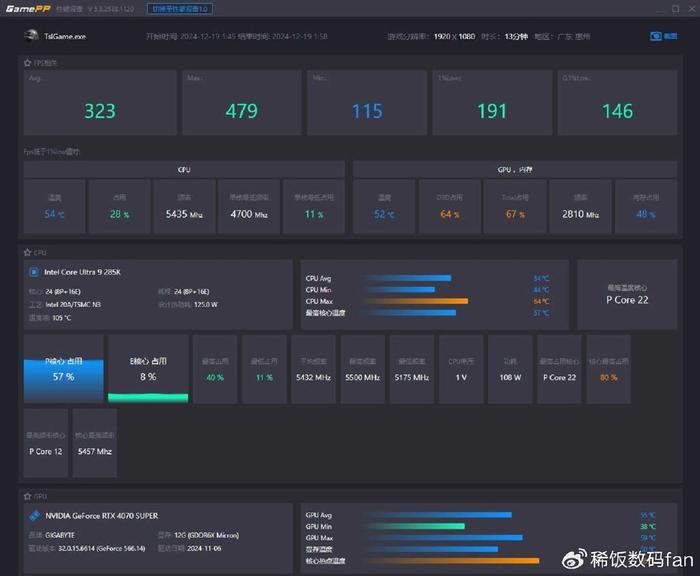Click the Min FPS tile showing 115

point(367,102)
